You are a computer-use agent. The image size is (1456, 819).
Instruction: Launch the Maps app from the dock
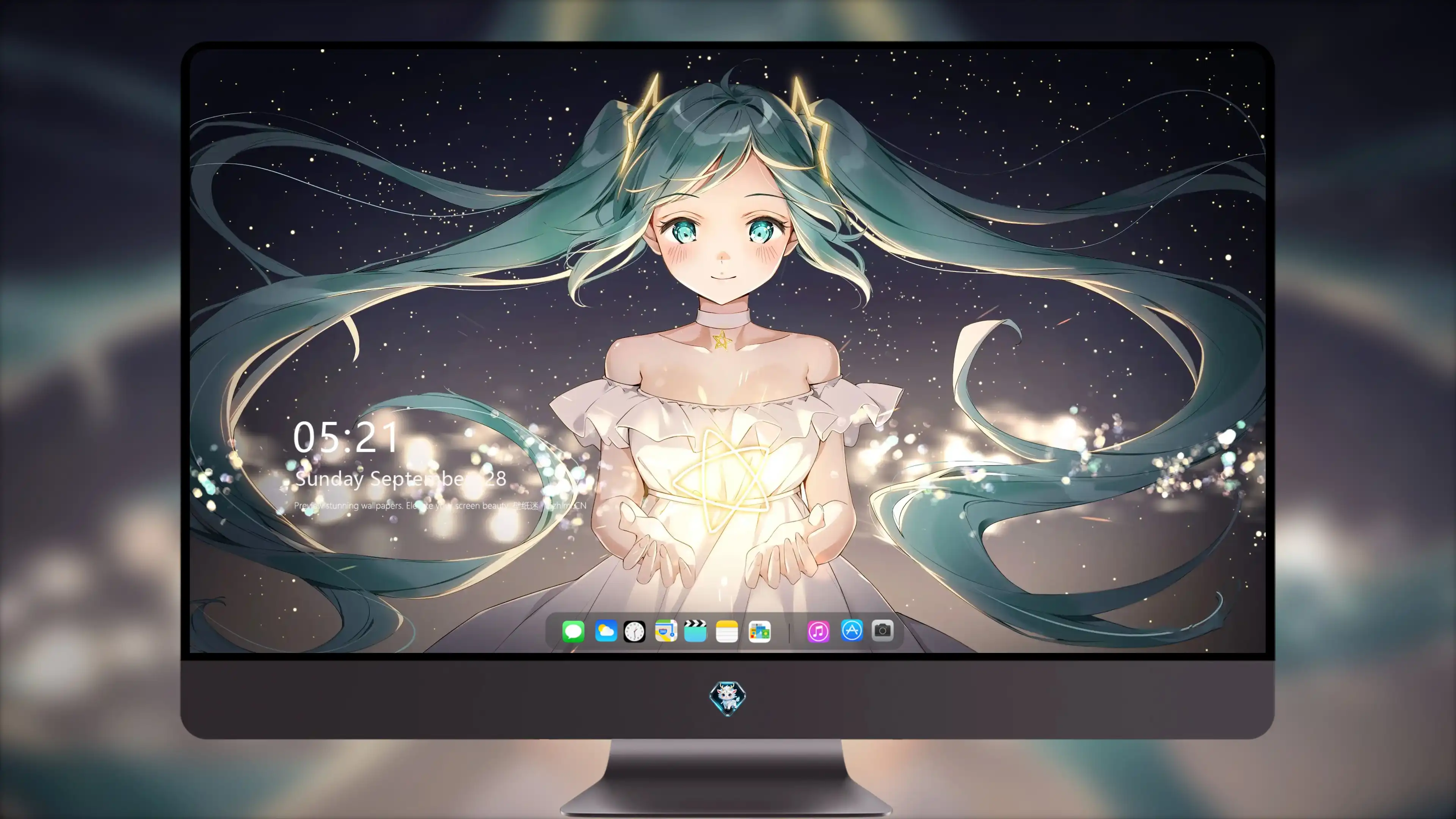(x=666, y=631)
